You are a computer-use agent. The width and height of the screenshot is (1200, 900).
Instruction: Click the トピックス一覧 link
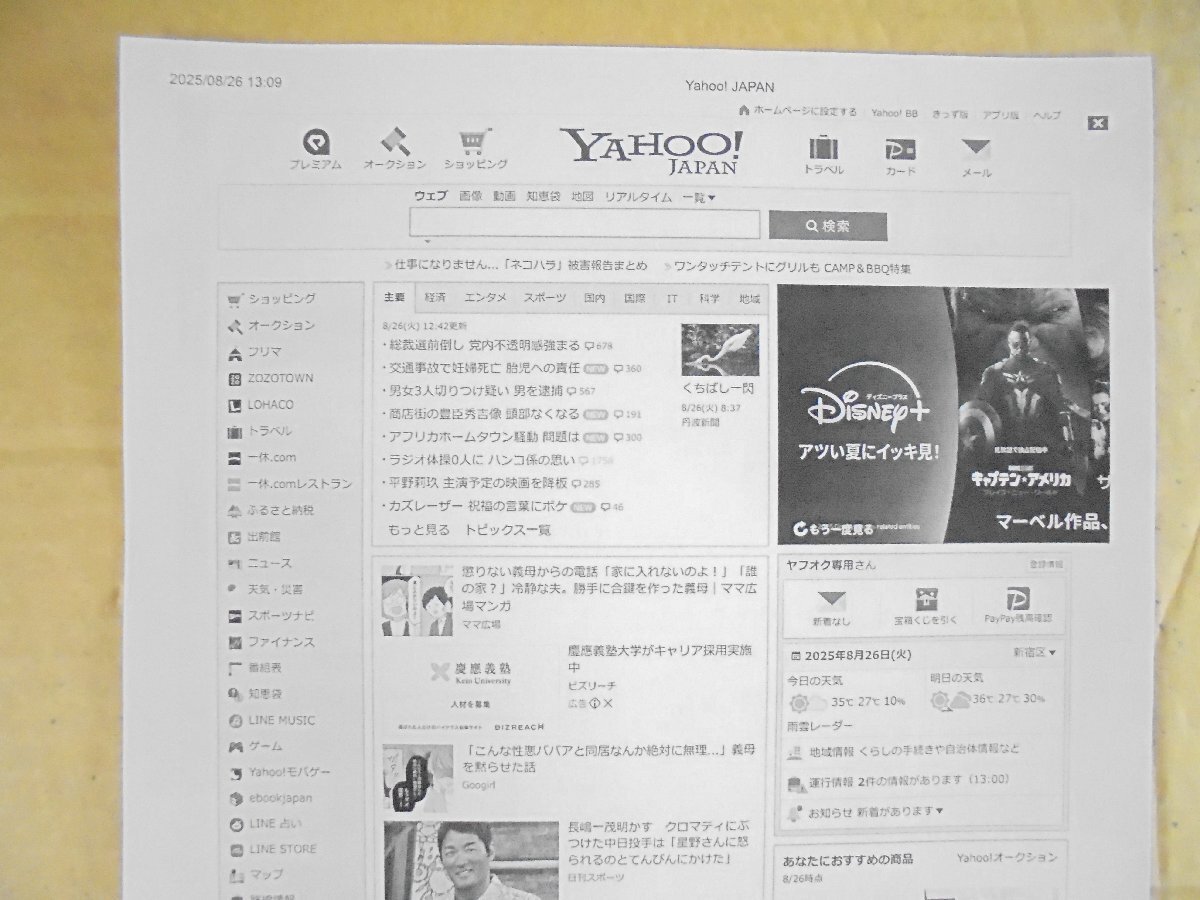pos(508,529)
